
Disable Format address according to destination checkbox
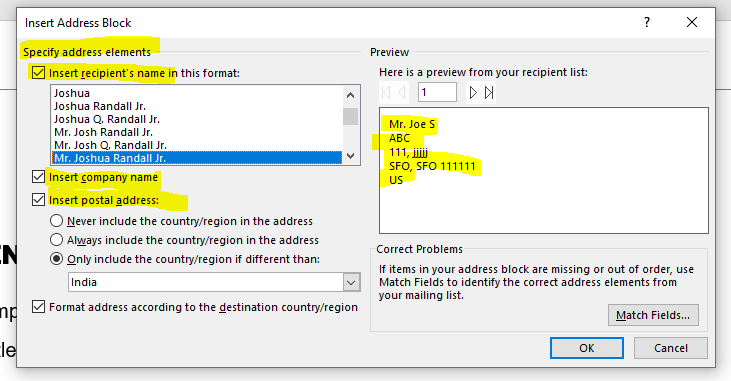38,307
